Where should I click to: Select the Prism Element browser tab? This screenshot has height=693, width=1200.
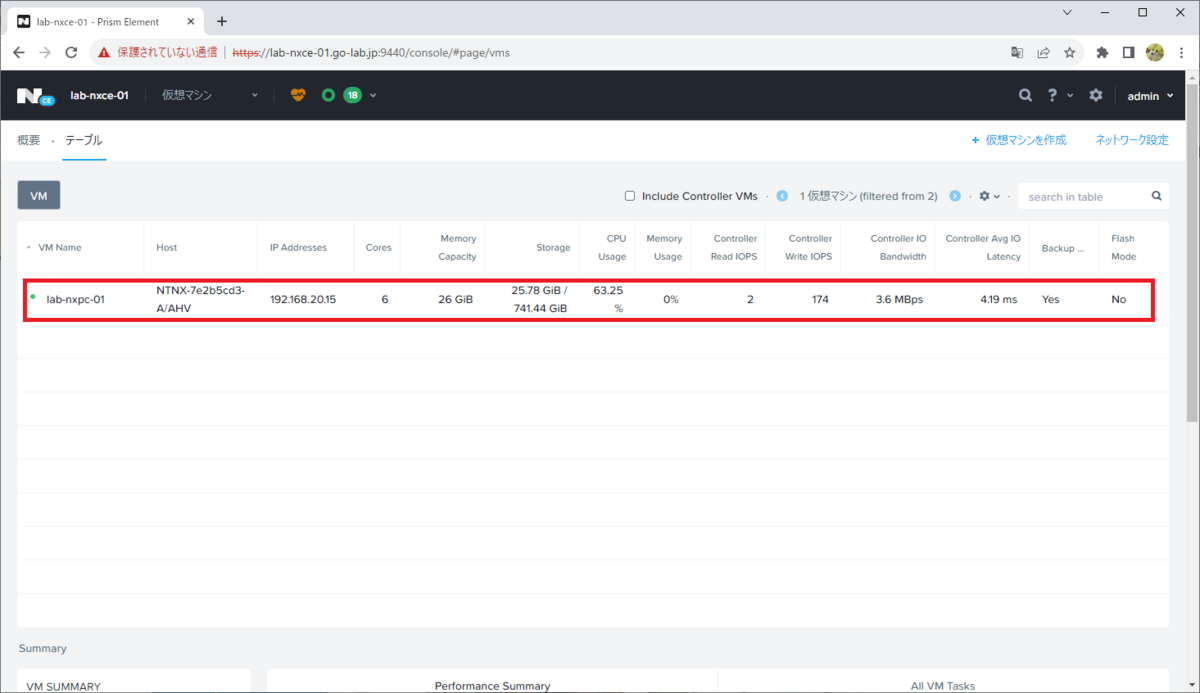(x=106, y=21)
